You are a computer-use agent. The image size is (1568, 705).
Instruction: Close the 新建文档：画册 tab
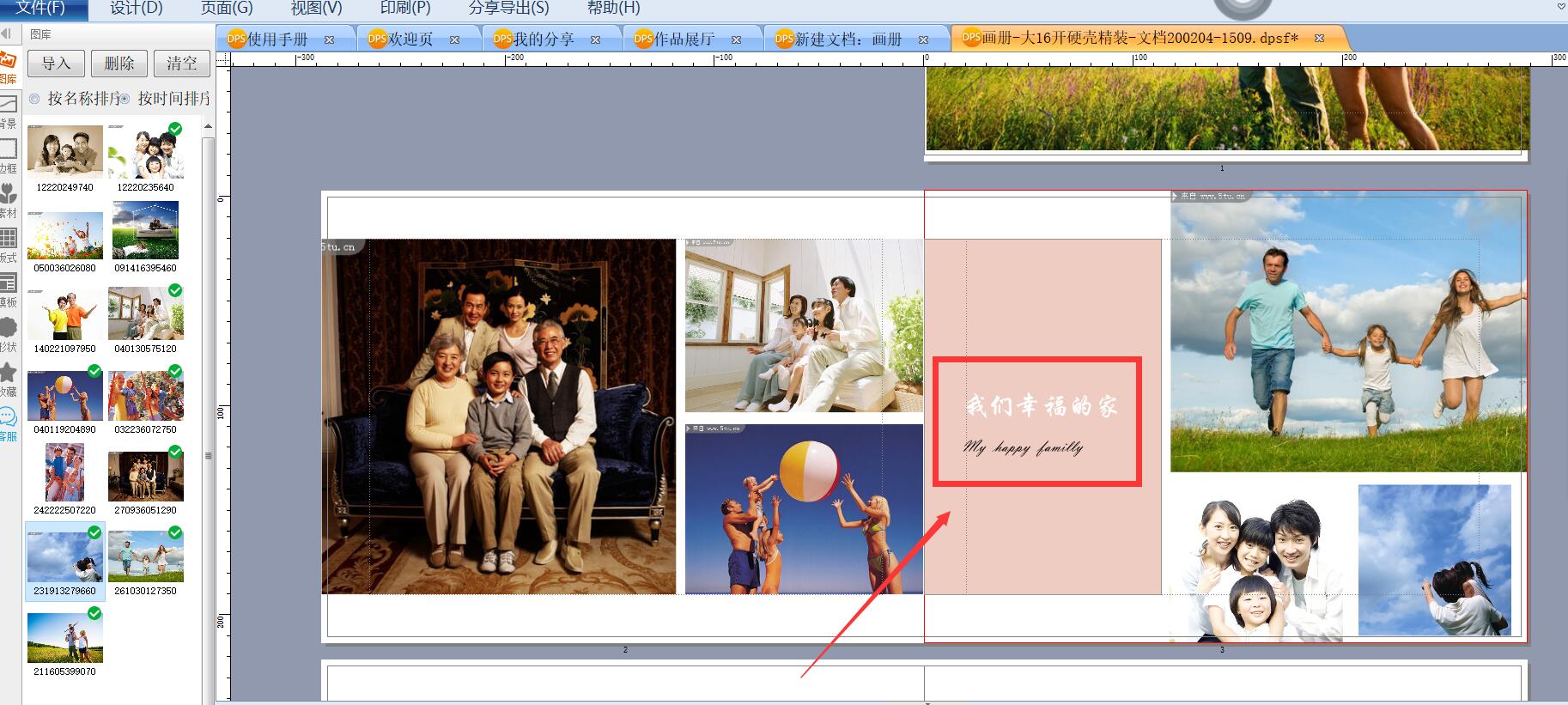(923, 40)
